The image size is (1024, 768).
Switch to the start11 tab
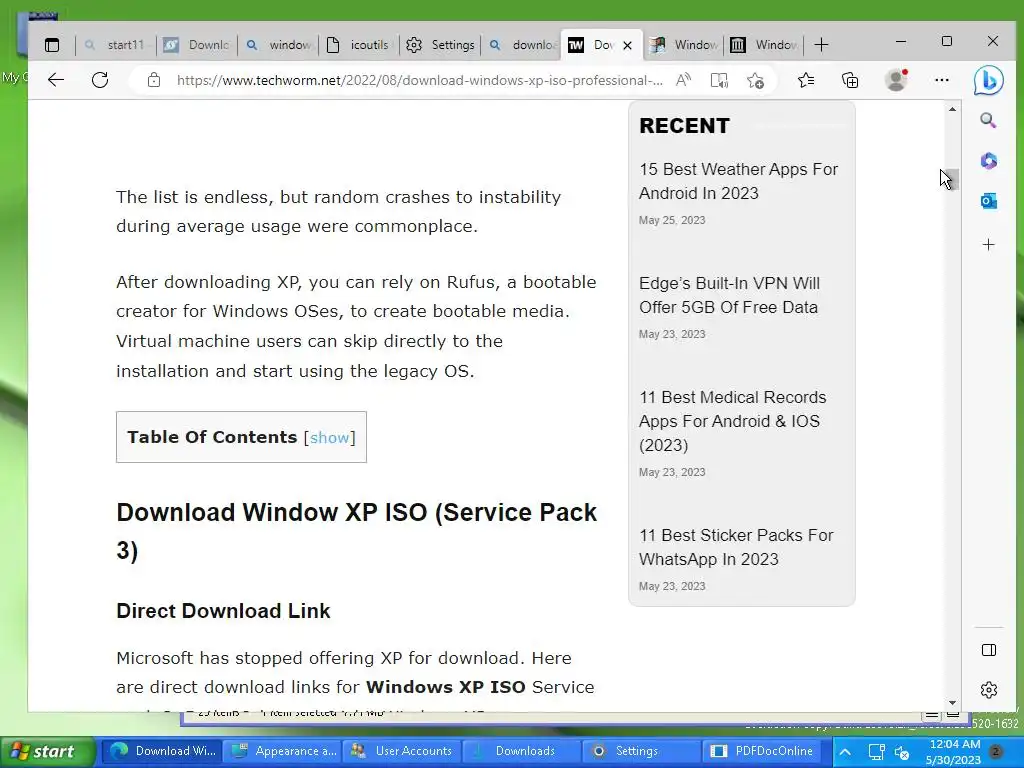pyautogui.click(x=116, y=45)
